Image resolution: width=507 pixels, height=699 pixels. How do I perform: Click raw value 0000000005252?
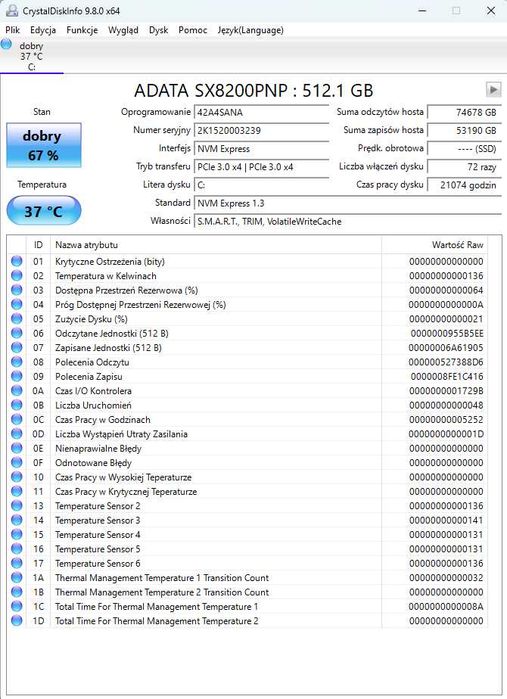pyautogui.click(x=446, y=419)
